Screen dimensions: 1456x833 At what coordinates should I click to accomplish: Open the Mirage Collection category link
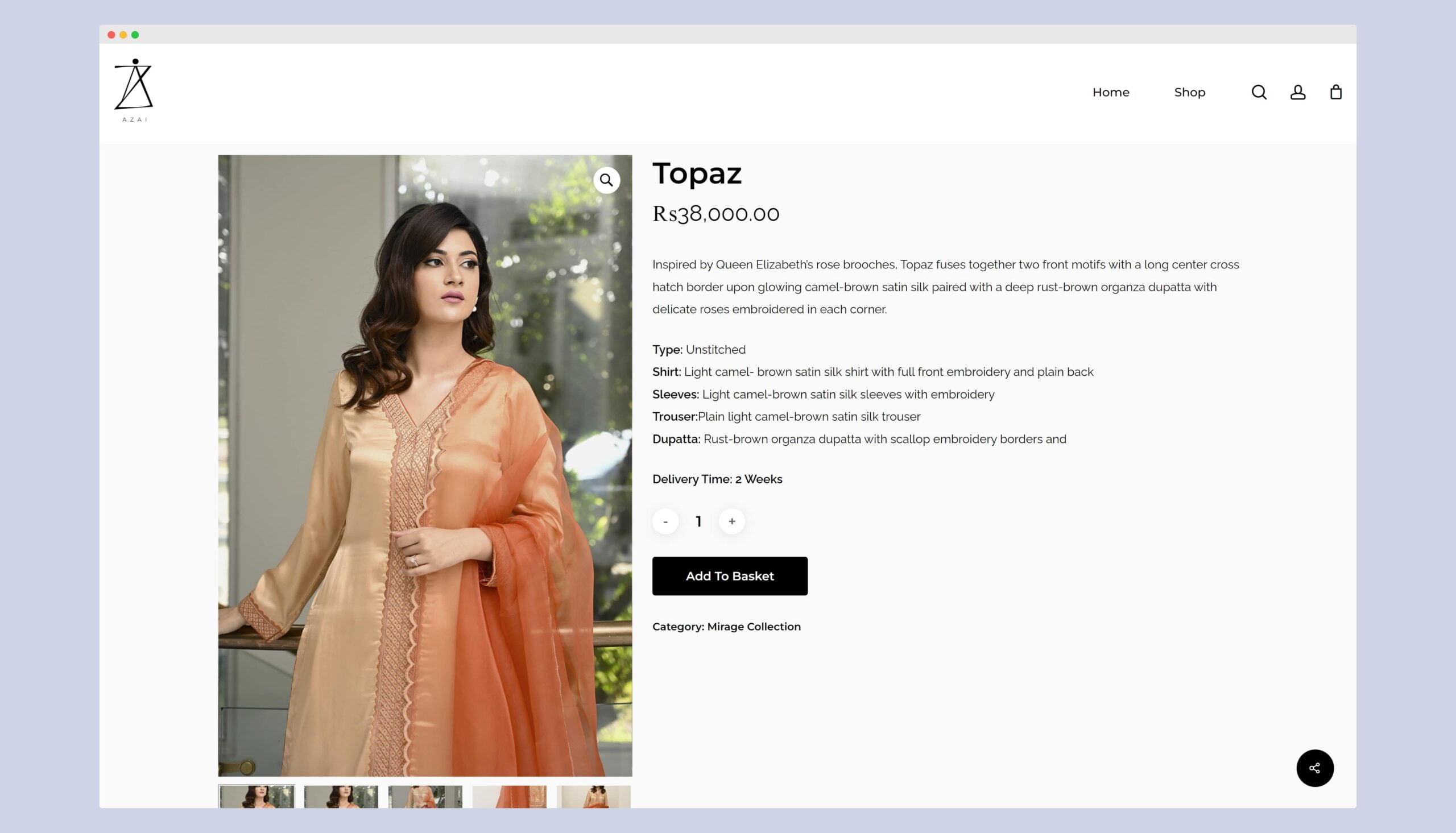click(x=754, y=627)
